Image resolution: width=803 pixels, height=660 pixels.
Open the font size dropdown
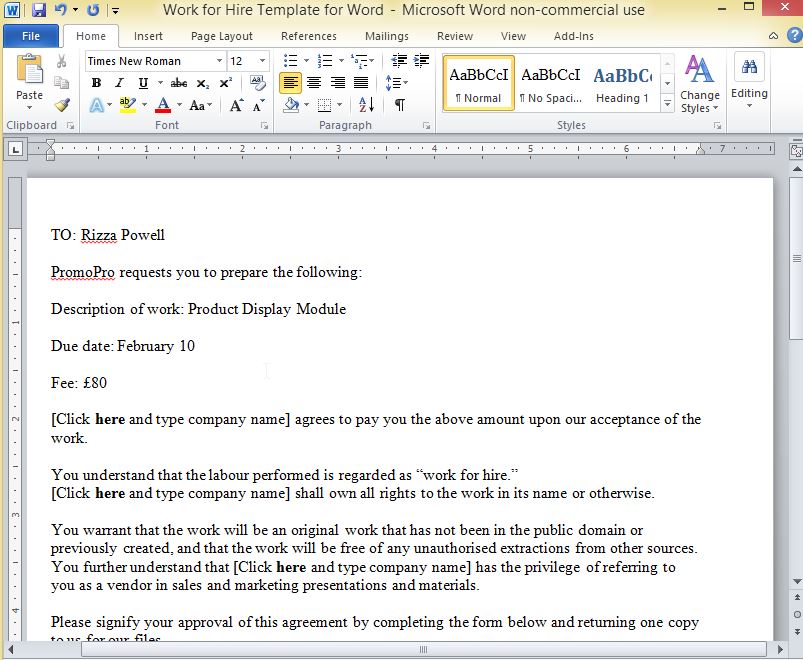click(263, 61)
